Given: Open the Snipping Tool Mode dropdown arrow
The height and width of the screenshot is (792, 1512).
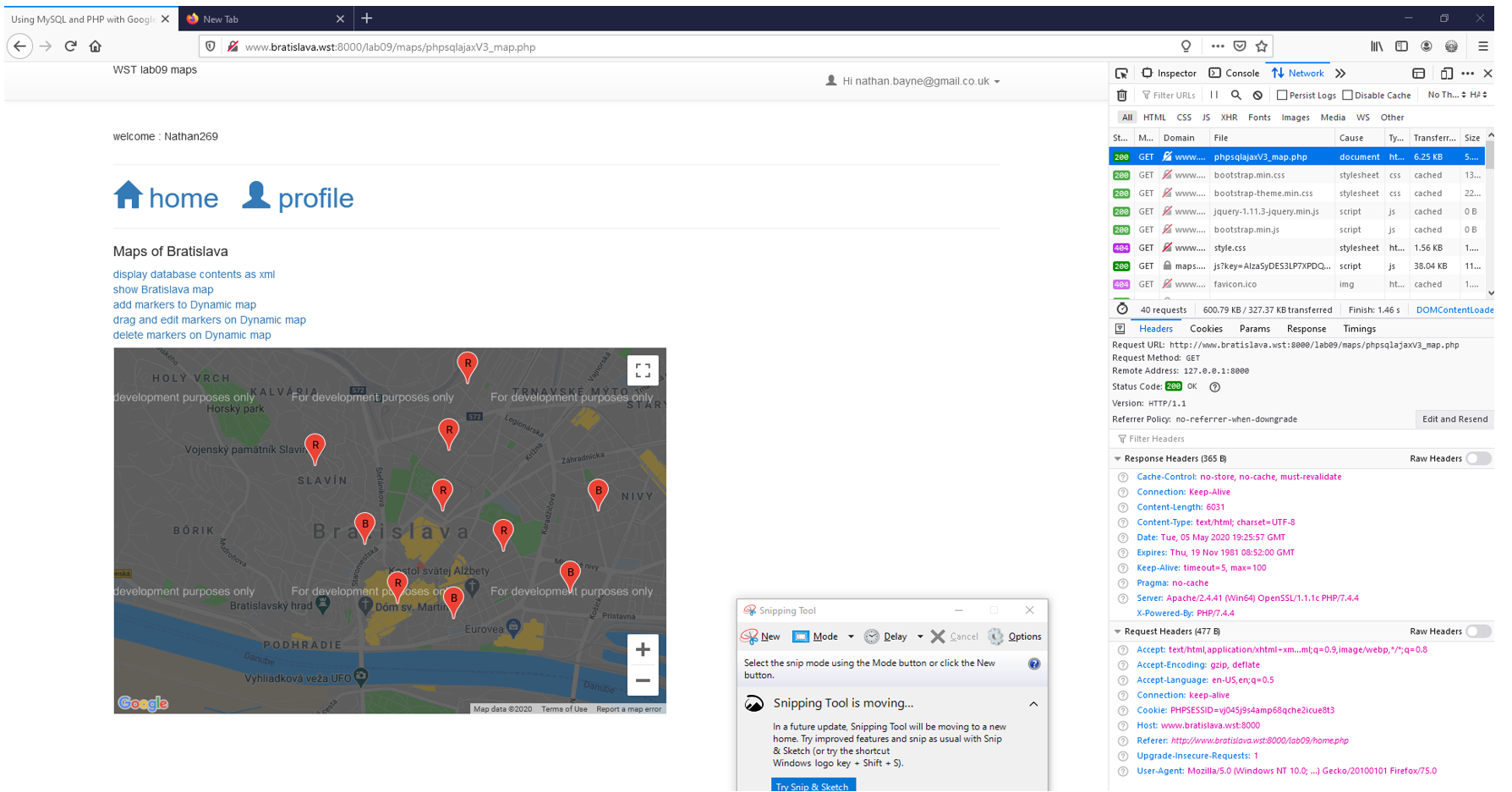Looking at the screenshot, I should pos(851,636).
